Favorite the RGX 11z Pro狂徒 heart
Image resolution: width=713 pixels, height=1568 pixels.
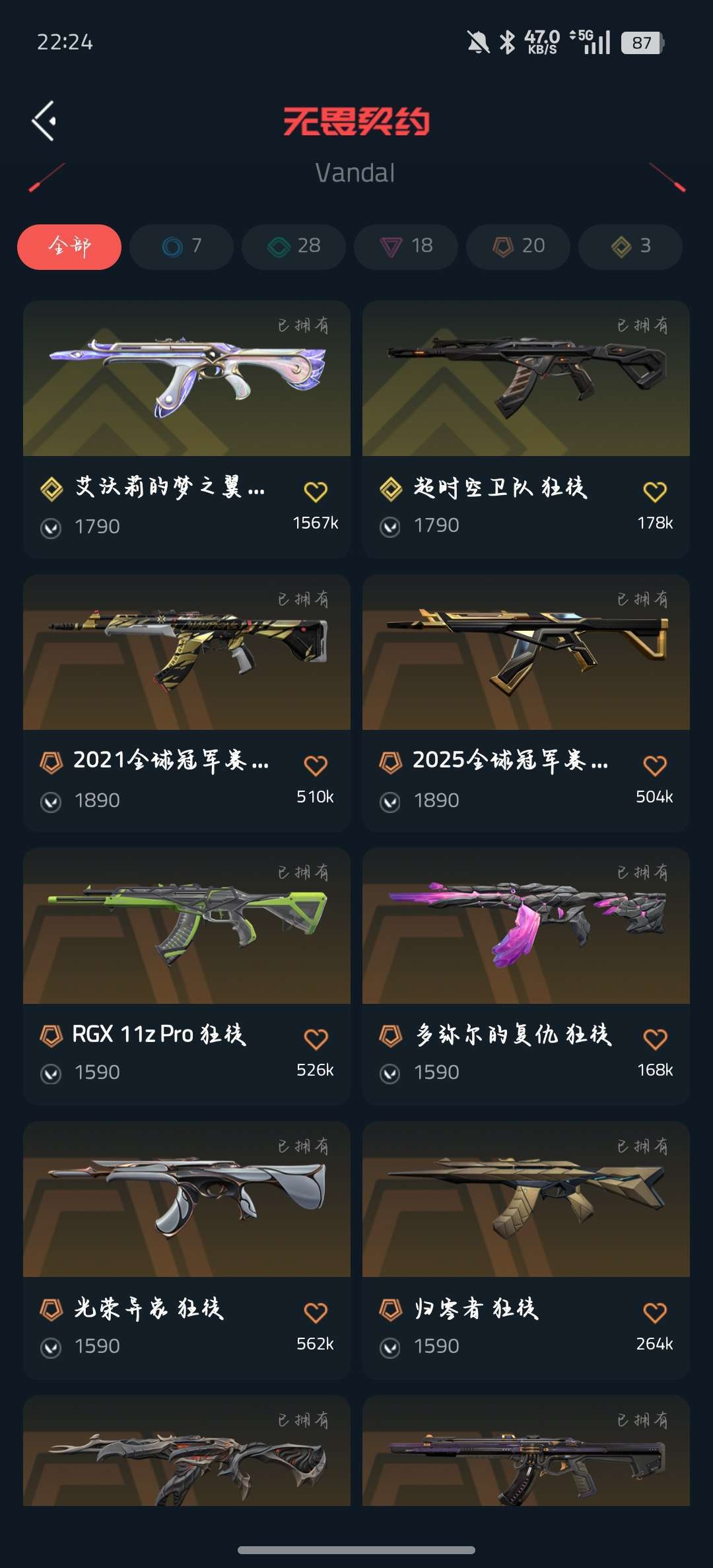pos(316,1039)
